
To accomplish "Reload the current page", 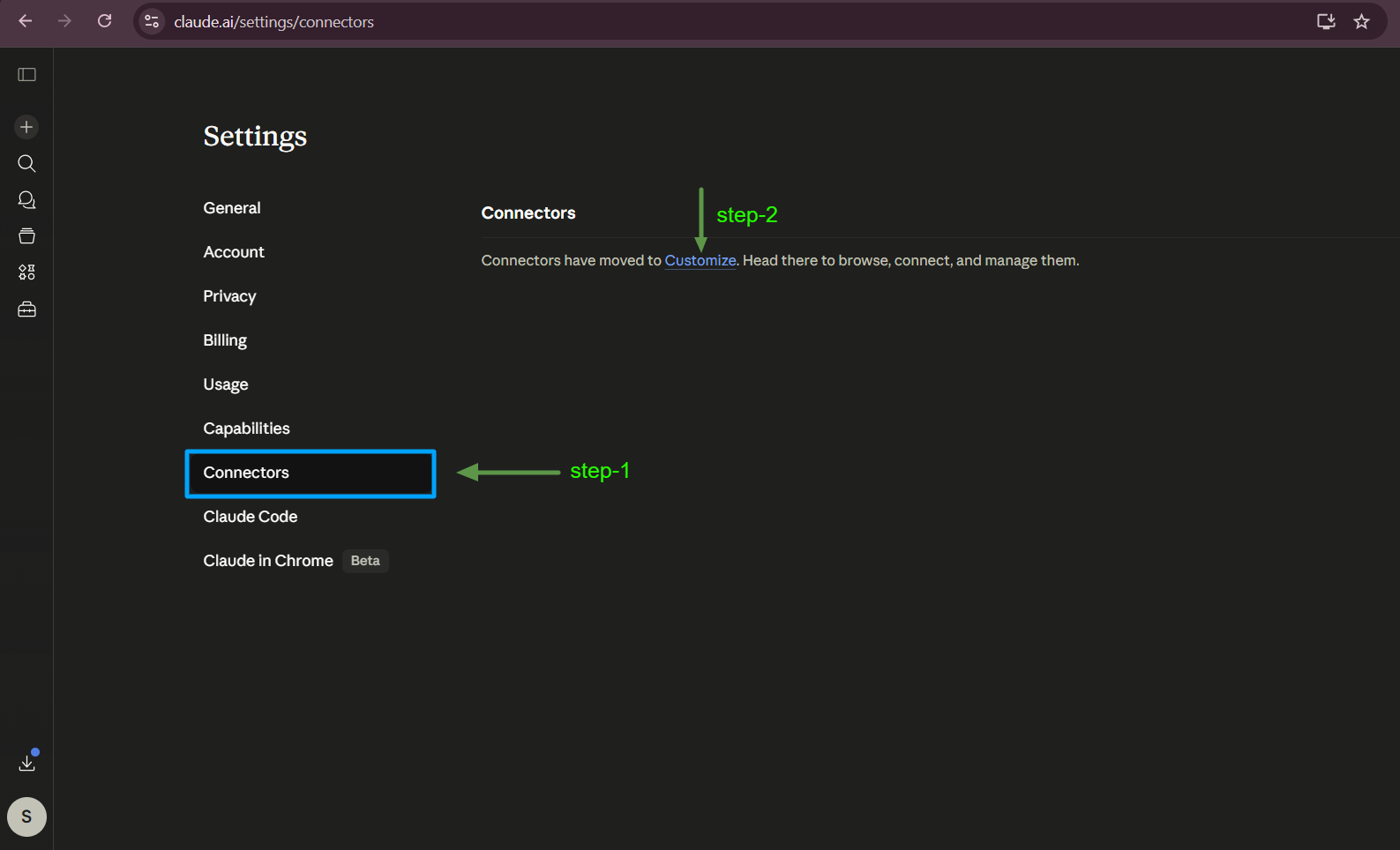I will [x=104, y=21].
